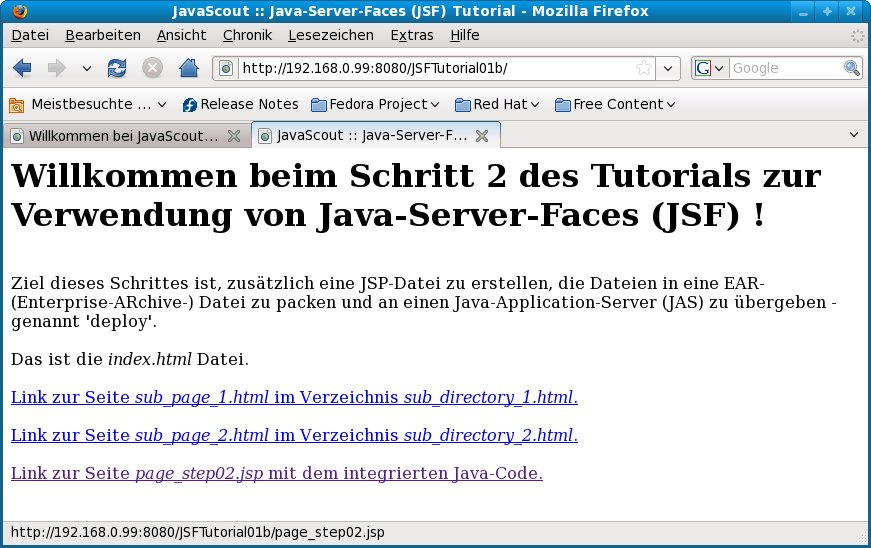Open the back/forward history dropdown arrow
Image resolution: width=871 pixels, height=548 pixels.
point(86,69)
